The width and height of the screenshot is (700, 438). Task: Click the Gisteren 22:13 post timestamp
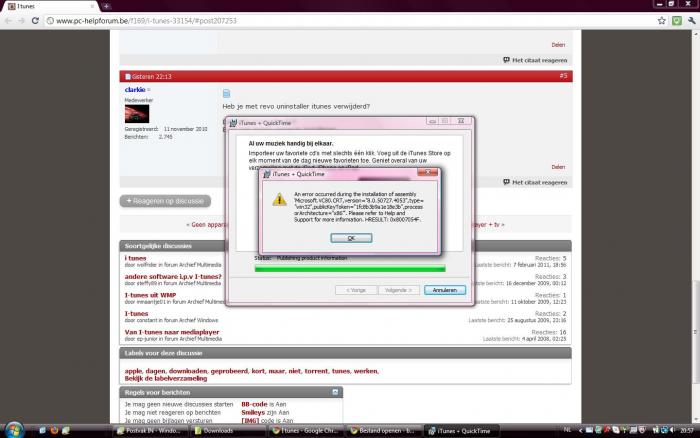pyautogui.click(x=151, y=76)
